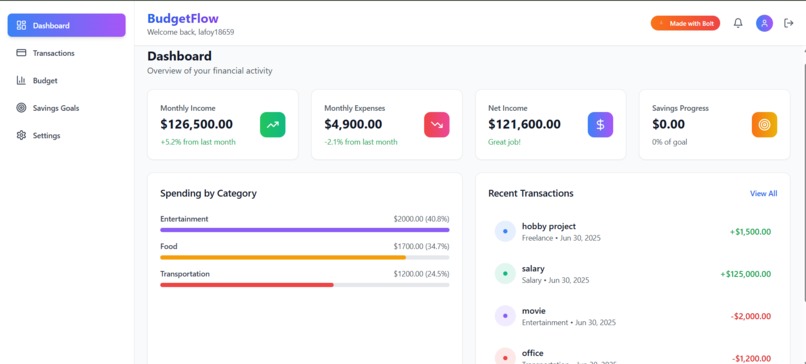Click the +$1,500.00 amount
806x364 pixels.
coord(750,232)
